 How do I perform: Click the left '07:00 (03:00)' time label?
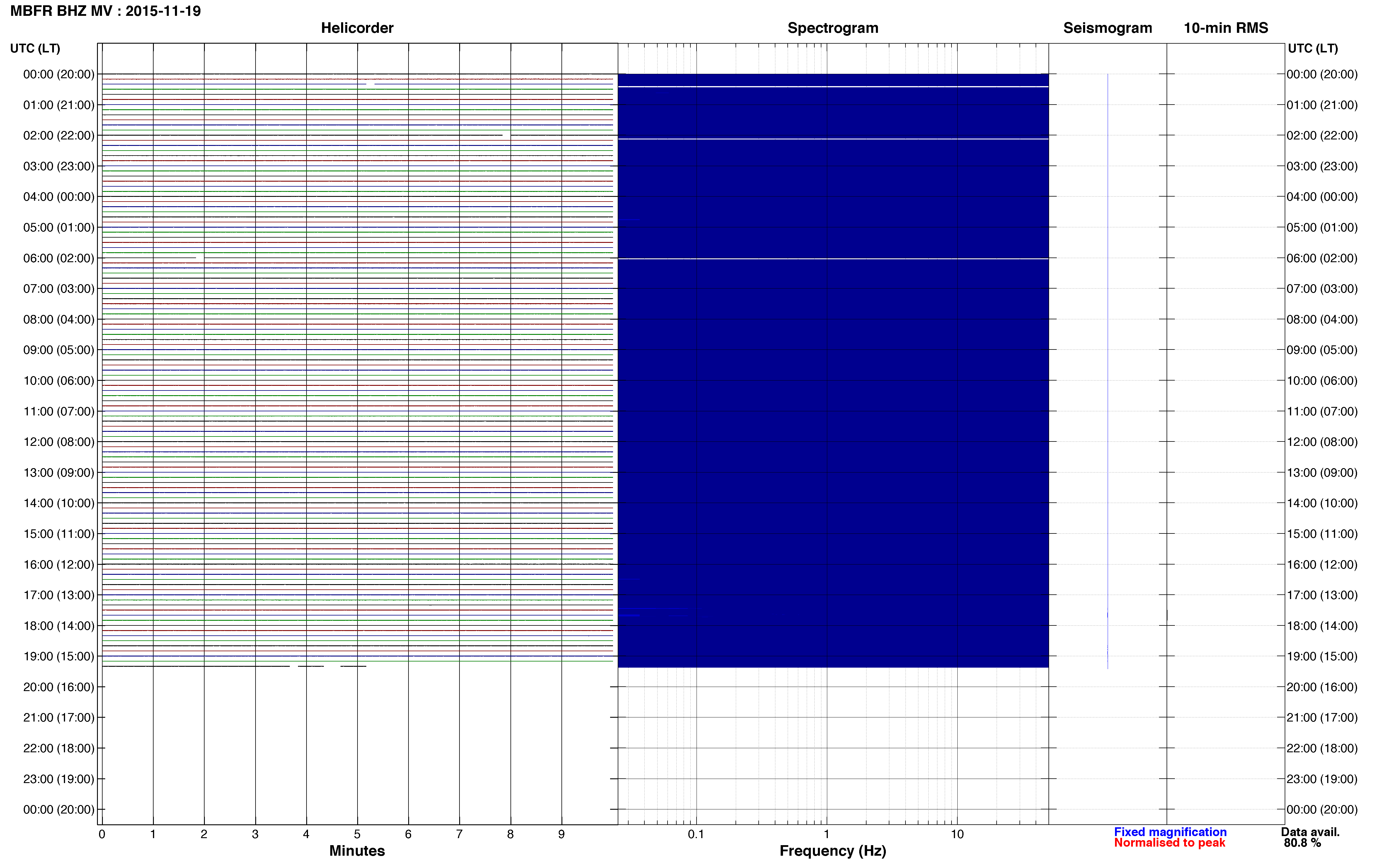point(59,289)
